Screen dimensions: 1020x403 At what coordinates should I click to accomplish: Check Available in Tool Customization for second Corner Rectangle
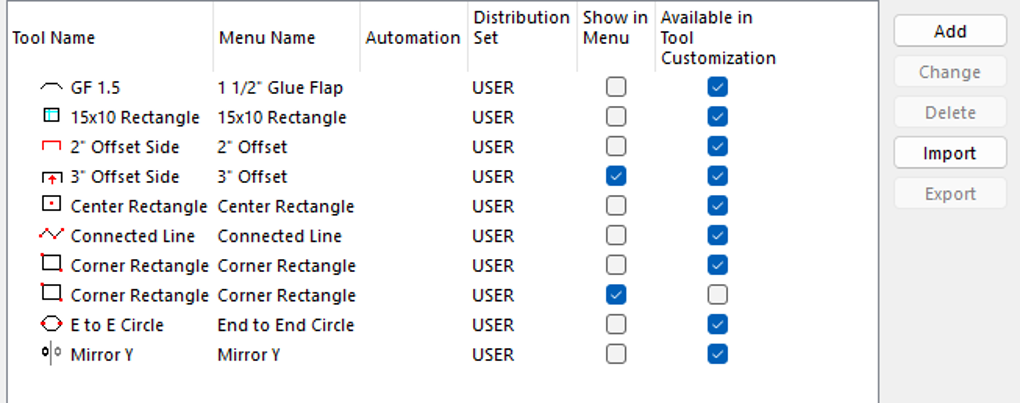coord(718,295)
